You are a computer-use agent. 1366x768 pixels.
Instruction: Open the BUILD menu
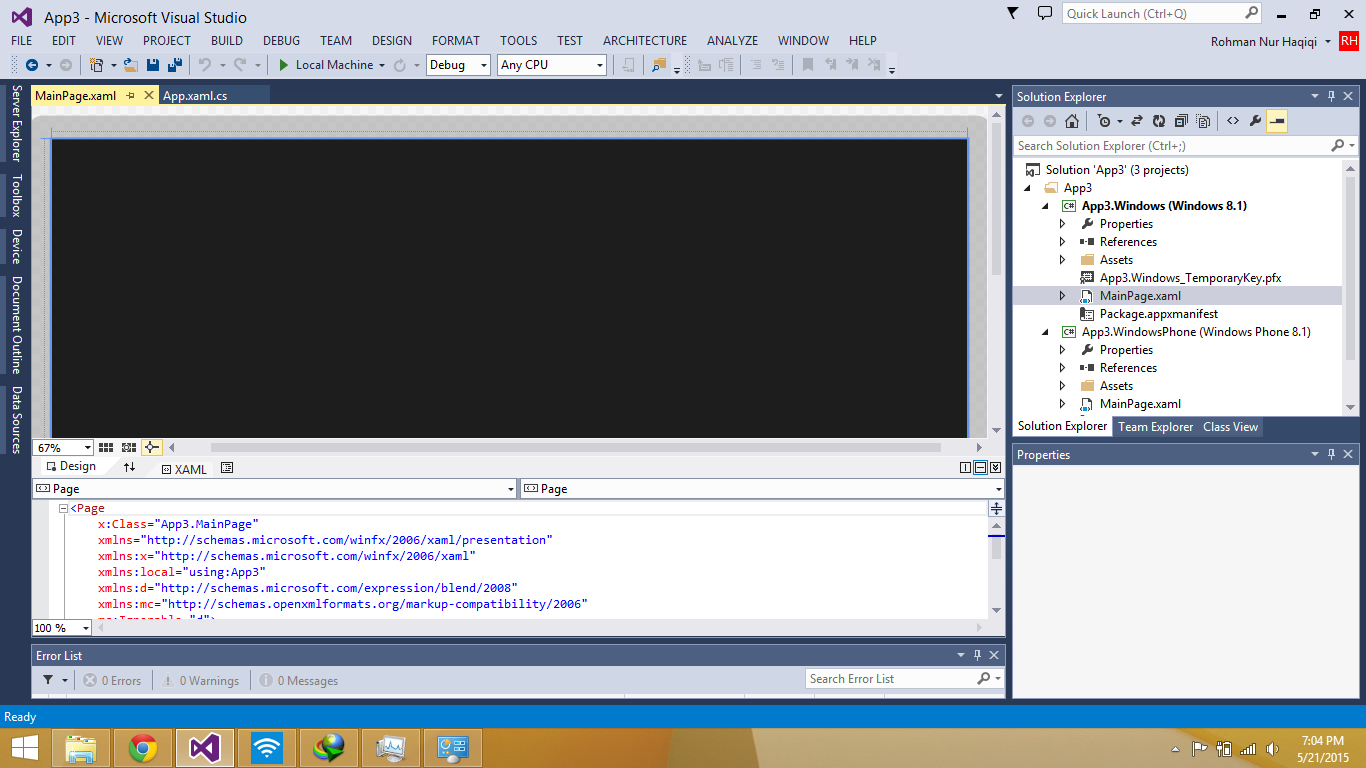(227, 41)
